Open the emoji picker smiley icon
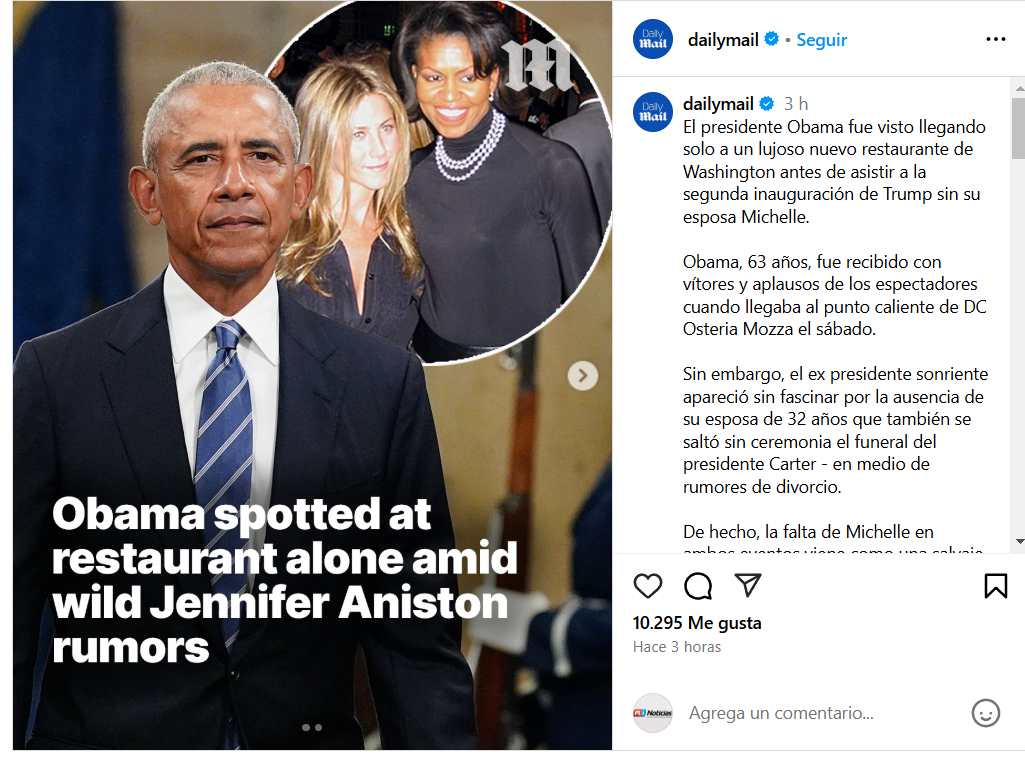Viewport: 1025px width, 757px height. (x=985, y=713)
